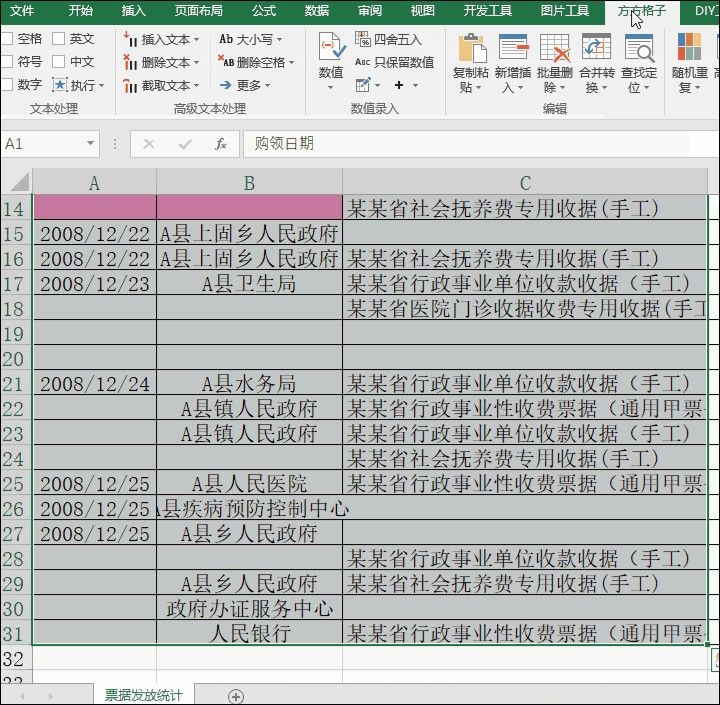Image resolution: width=720 pixels, height=705 pixels.
Task: Switch to the 开发工具 tab
Action: tap(488, 10)
